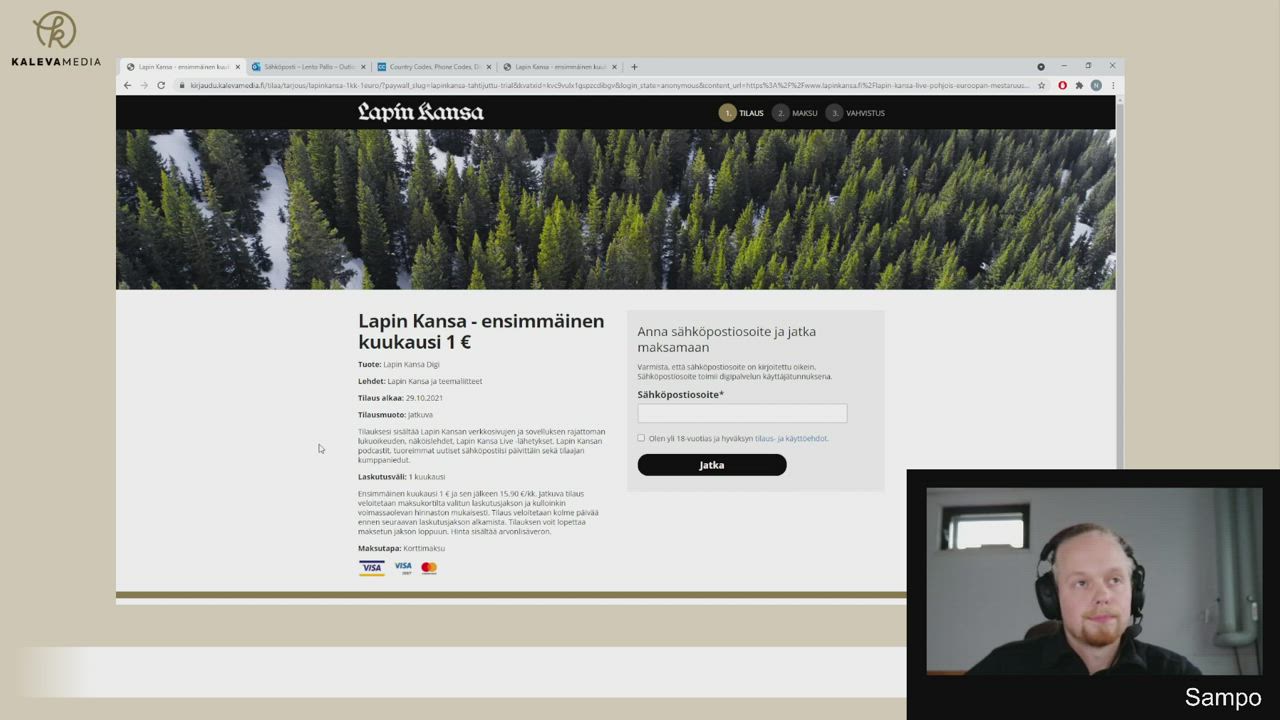Click the text 'Lehdet: Lapin Kansa ja teemaliitteet'
Image resolution: width=1280 pixels, height=720 pixels.
(420, 381)
